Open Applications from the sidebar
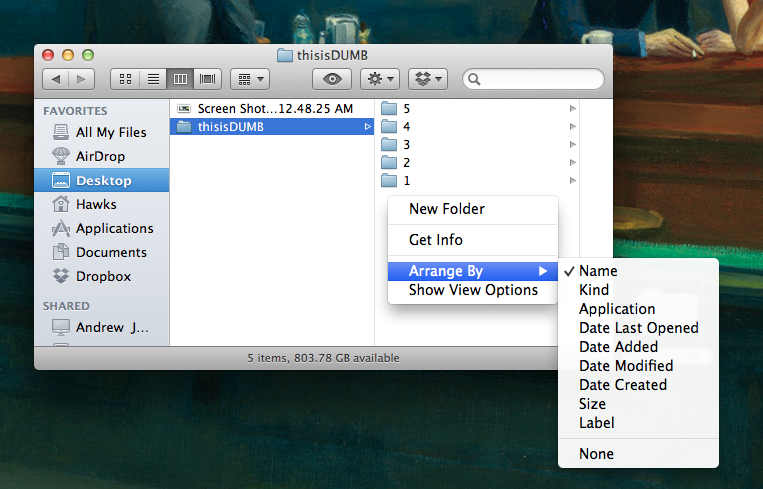Image resolution: width=763 pixels, height=489 pixels. (102, 228)
